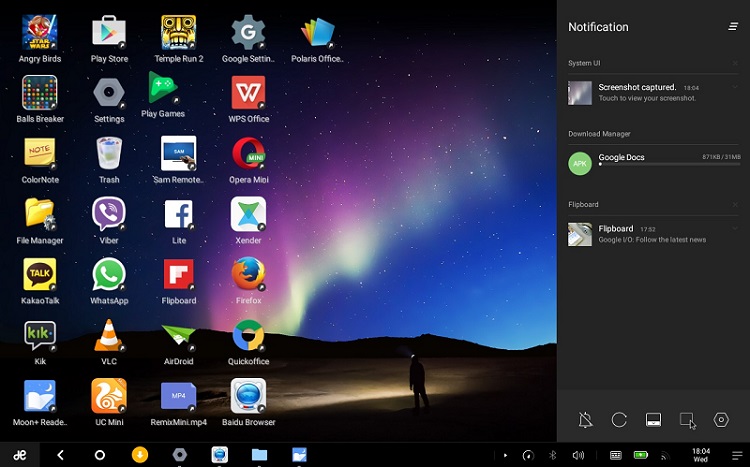Viewport: 750px width, 467px height.
Task: Open File Manager desktop shortcut
Action: pyautogui.click(x=40, y=214)
